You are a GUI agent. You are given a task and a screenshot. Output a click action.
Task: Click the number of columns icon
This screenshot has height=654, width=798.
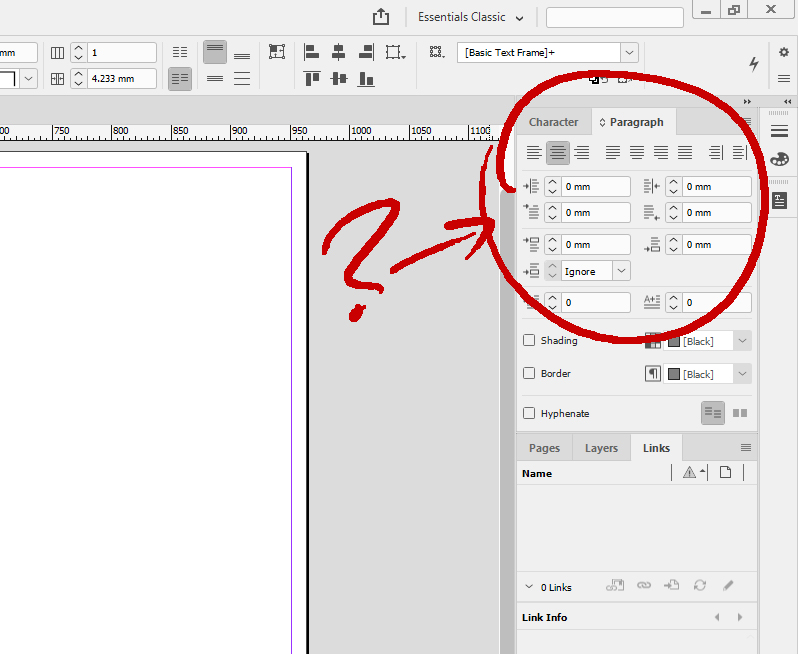click(x=58, y=52)
